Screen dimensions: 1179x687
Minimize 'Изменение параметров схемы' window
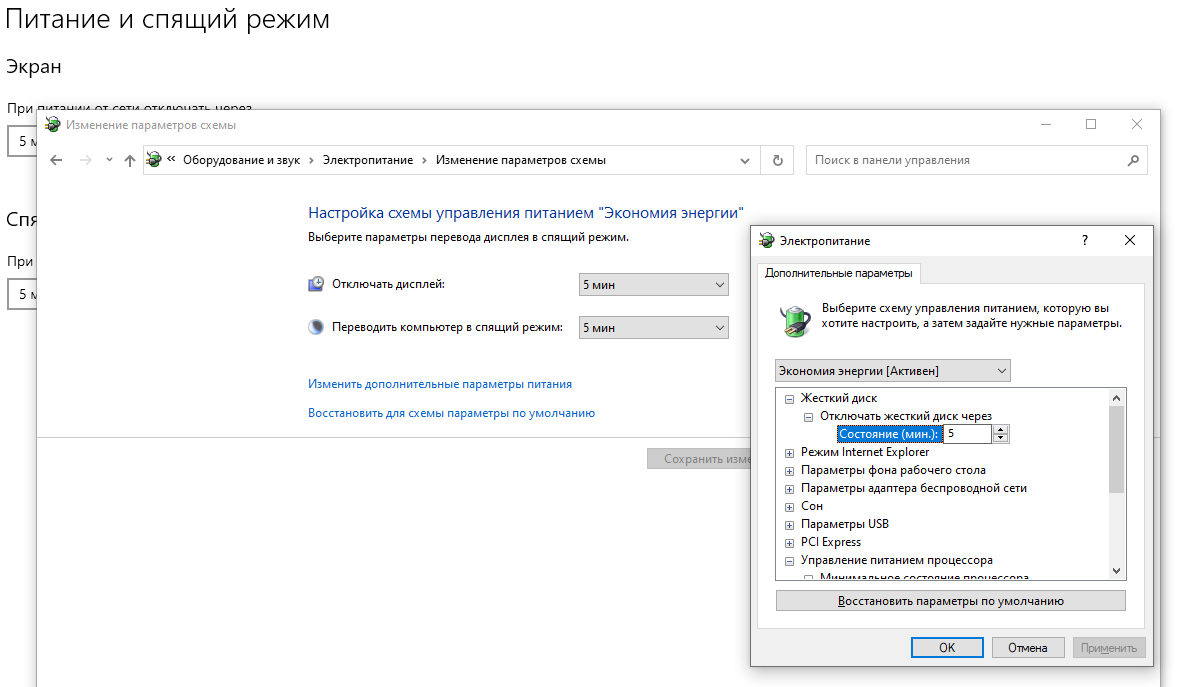click(1046, 125)
